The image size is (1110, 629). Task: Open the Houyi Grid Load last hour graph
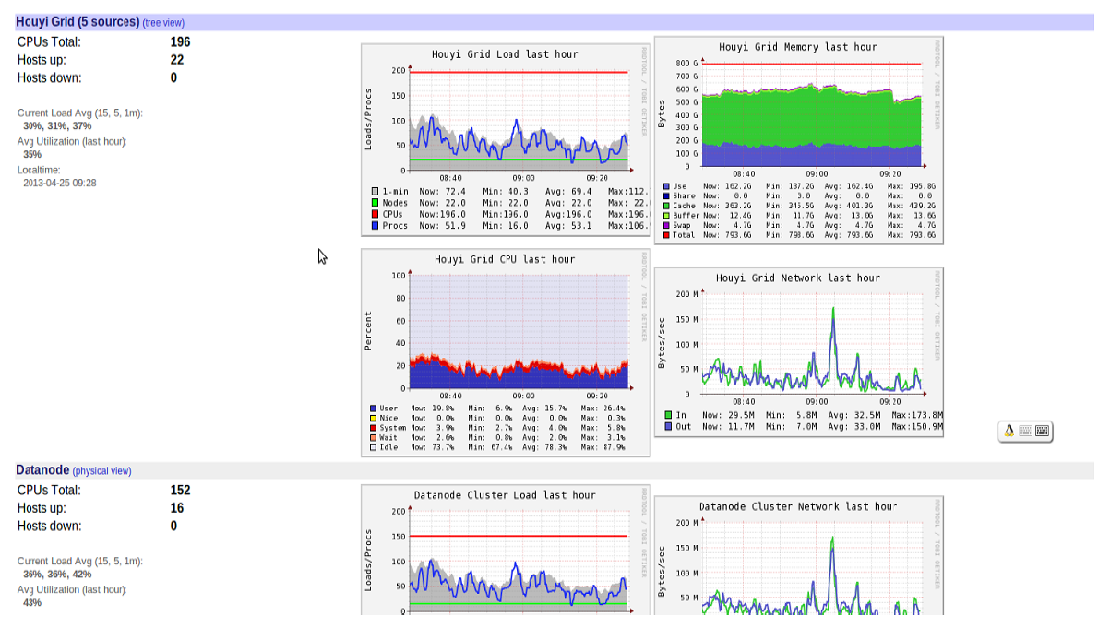pyautogui.click(x=505, y=139)
